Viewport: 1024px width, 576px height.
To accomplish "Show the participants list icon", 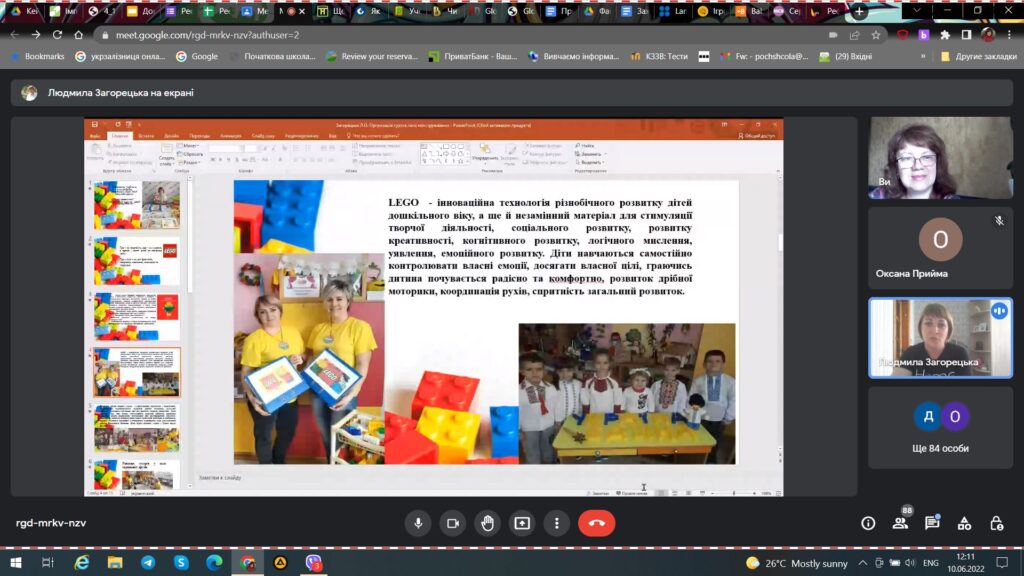I will coord(900,523).
